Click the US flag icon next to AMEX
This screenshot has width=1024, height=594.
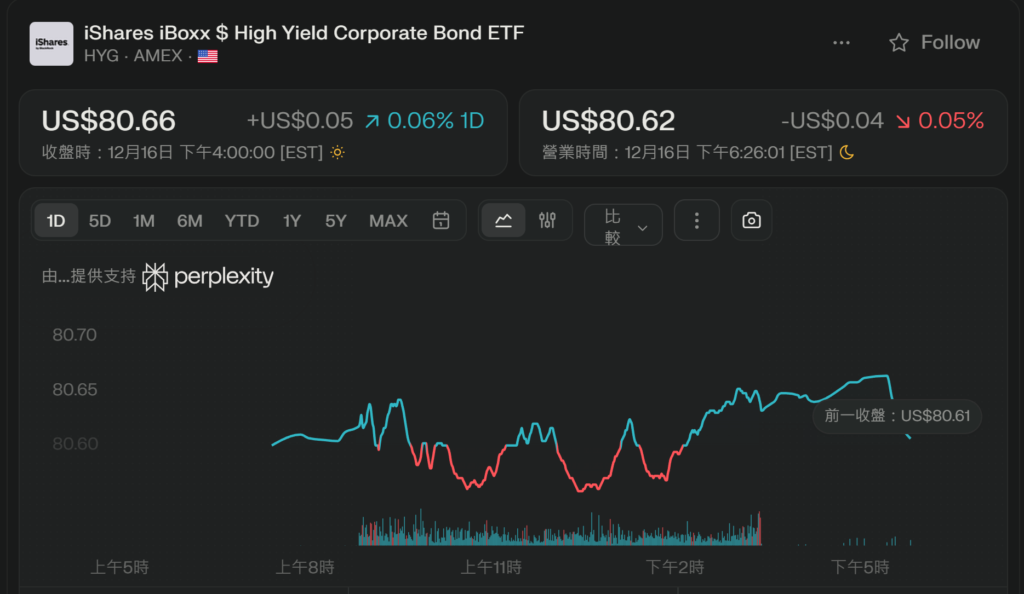207,57
